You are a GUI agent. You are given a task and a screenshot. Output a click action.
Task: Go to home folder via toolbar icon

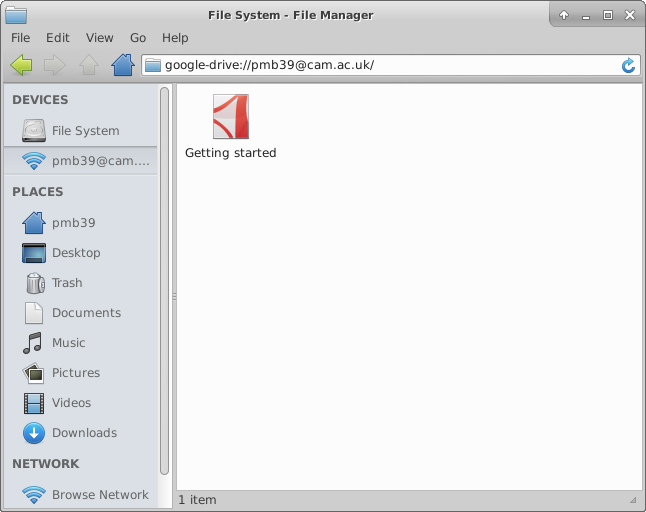[122, 65]
